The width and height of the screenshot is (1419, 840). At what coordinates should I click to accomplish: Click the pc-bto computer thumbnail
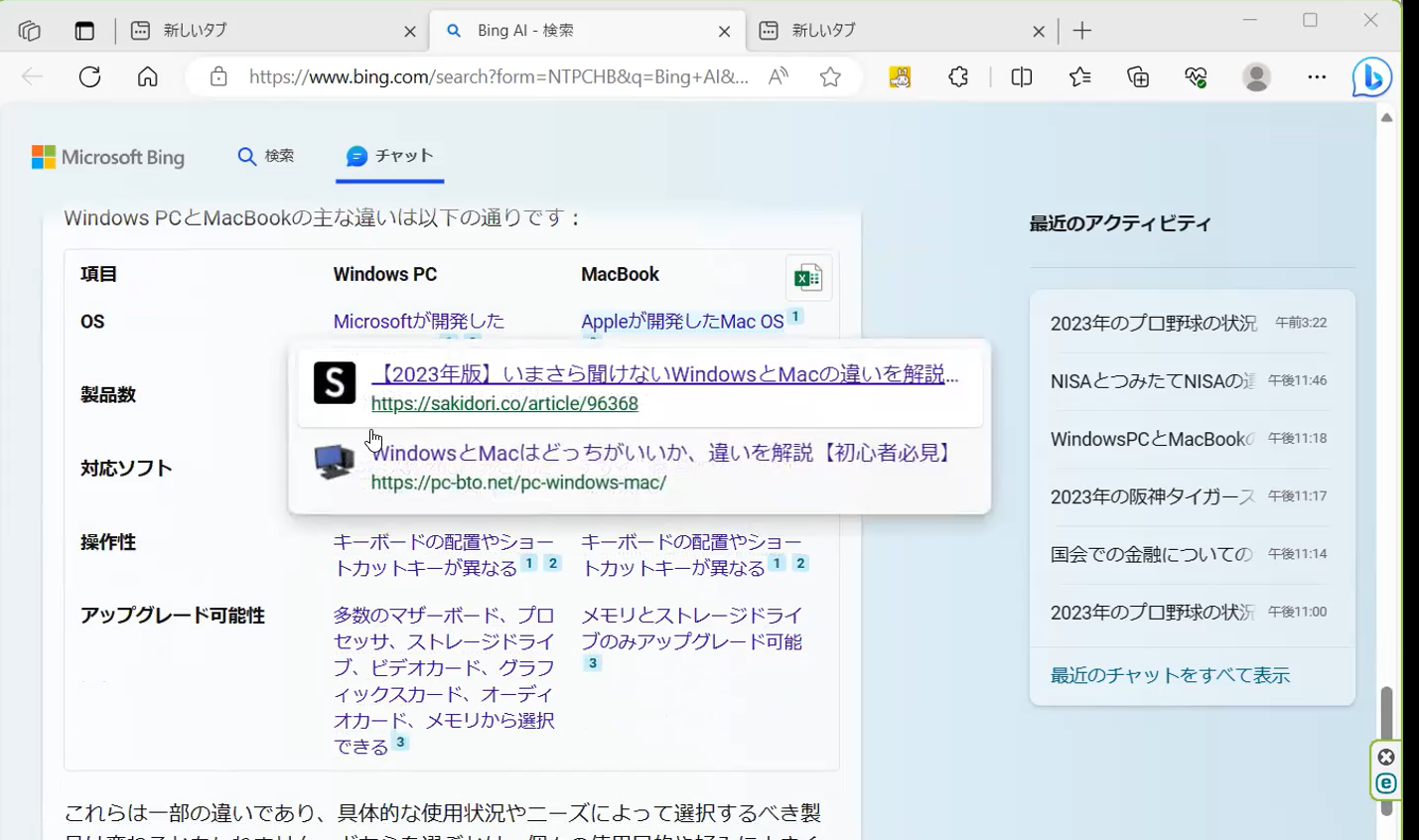click(x=335, y=462)
